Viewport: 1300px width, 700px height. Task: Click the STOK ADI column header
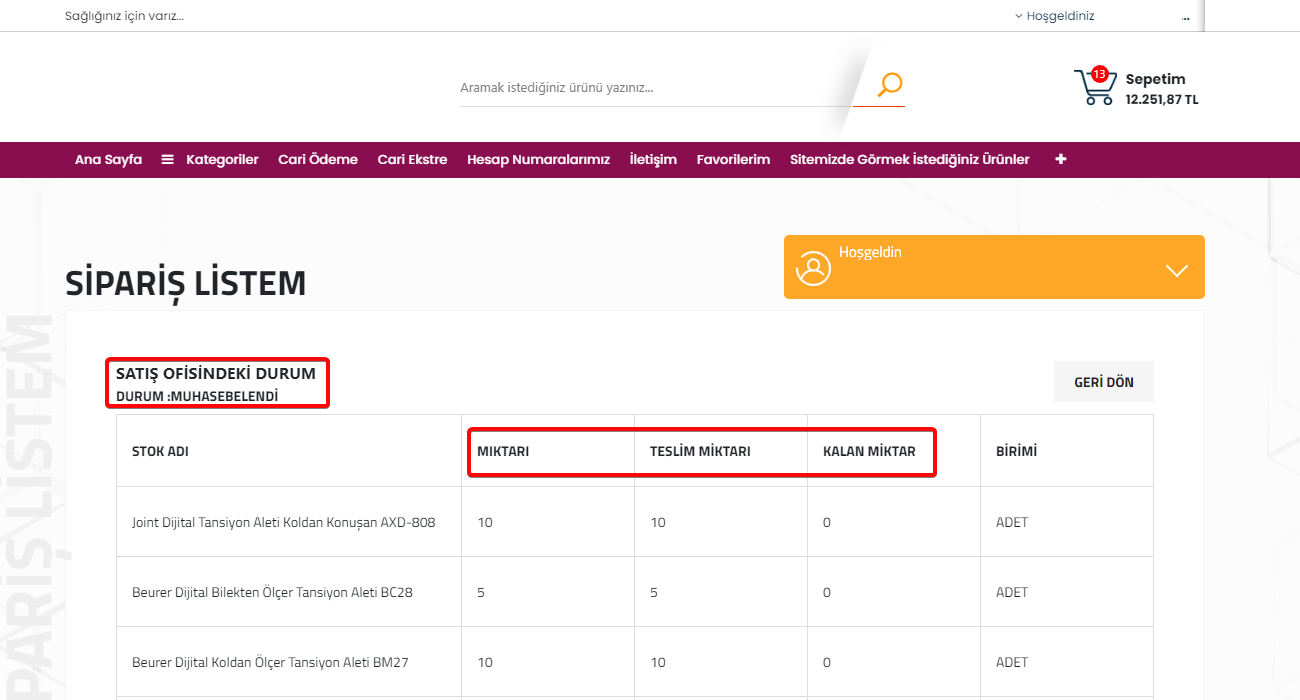[x=160, y=451]
